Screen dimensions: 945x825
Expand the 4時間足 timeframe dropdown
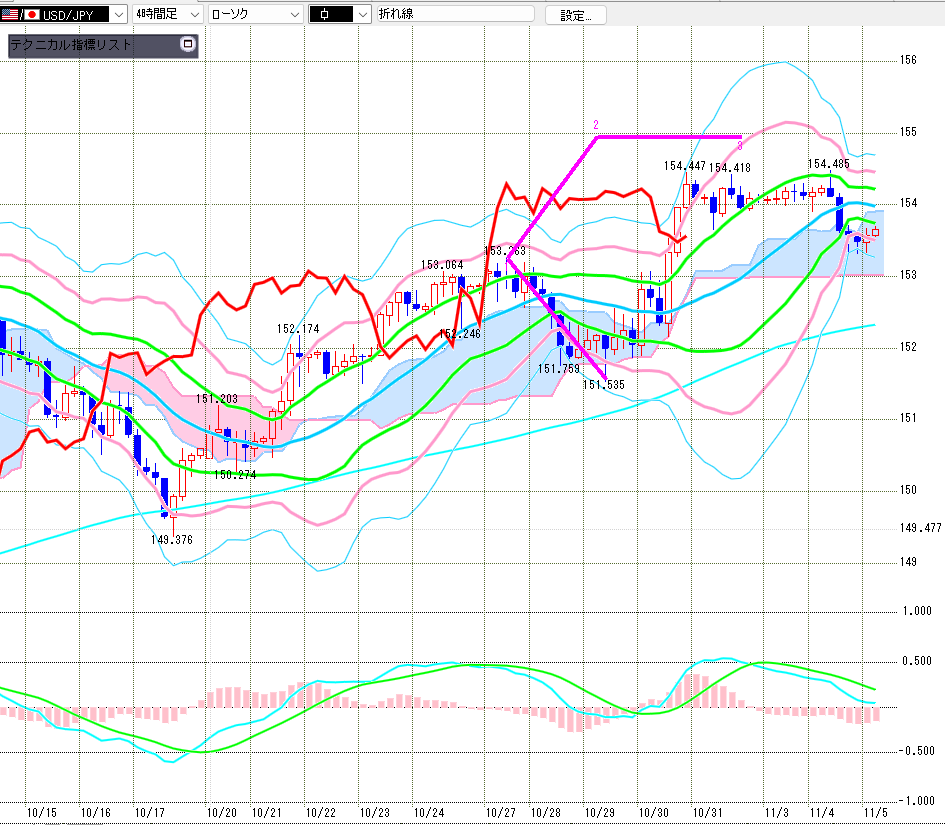[192, 15]
